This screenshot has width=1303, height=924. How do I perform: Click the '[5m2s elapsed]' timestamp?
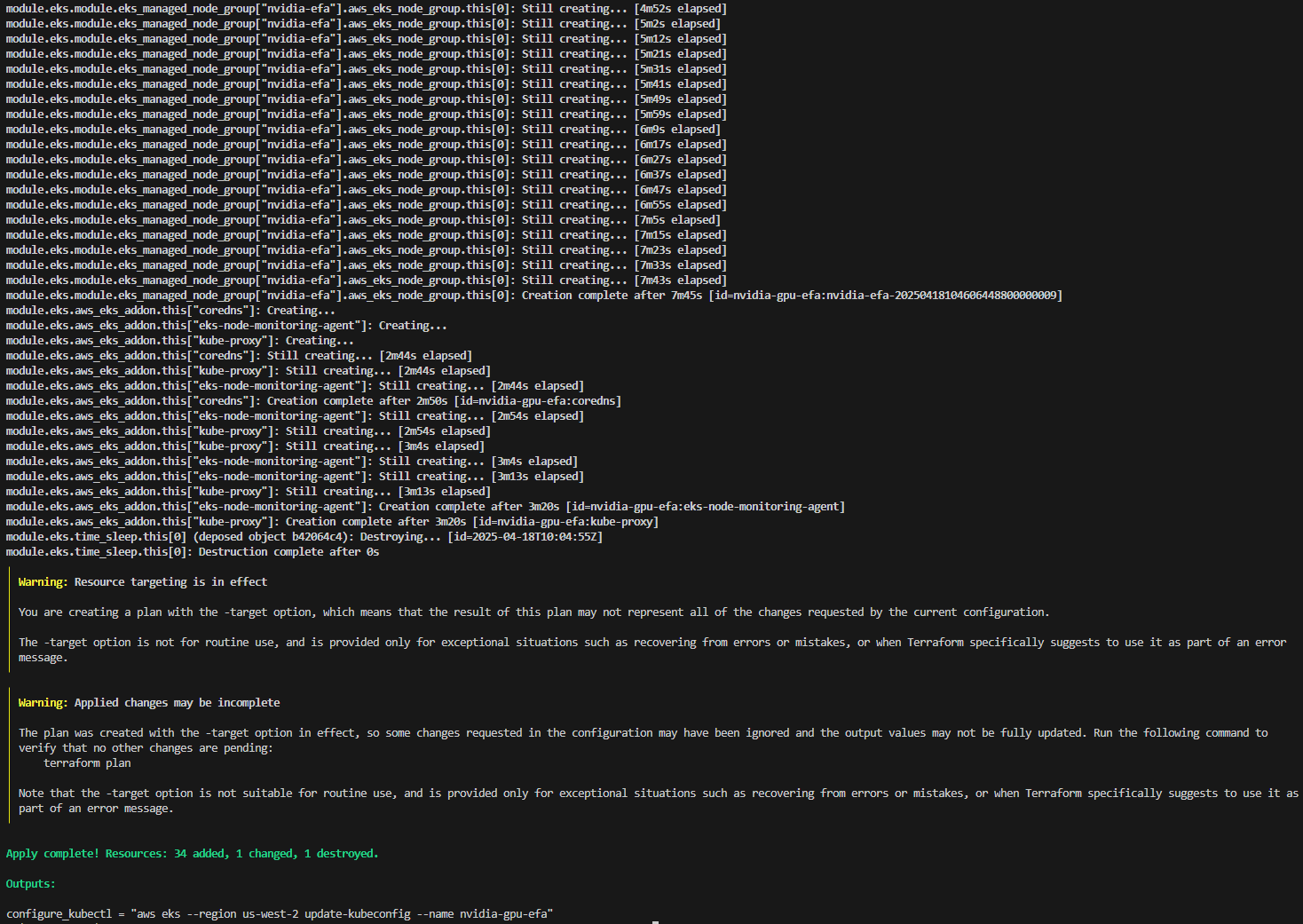click(677, 24)
